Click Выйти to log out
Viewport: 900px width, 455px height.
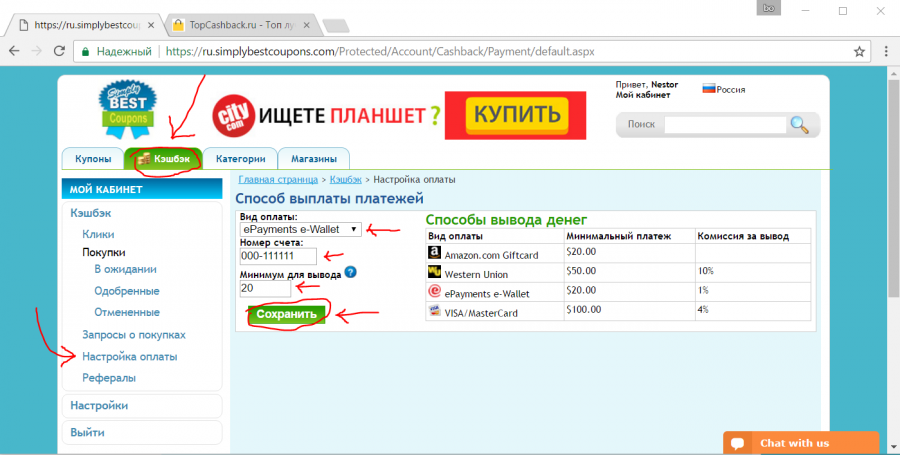(x=87, y=433)
